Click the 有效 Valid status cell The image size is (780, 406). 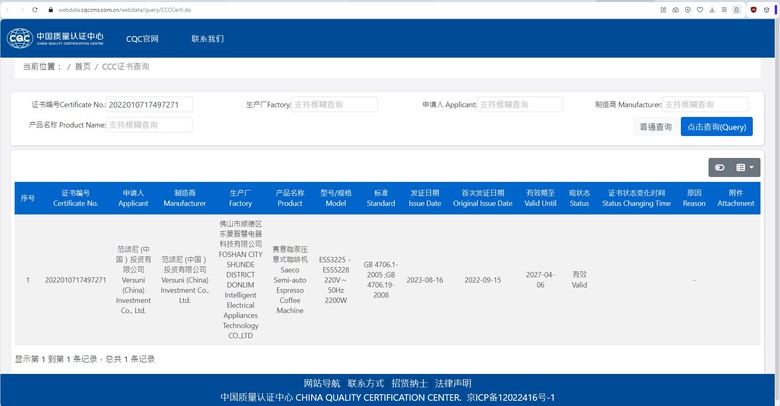(x=579, y=280)
